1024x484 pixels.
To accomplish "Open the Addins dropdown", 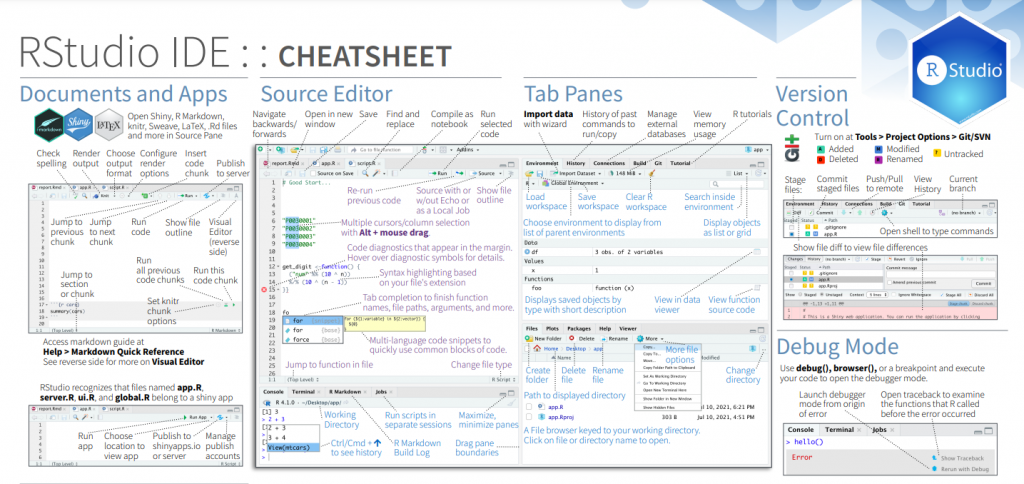I will click(x=468, y=150).
